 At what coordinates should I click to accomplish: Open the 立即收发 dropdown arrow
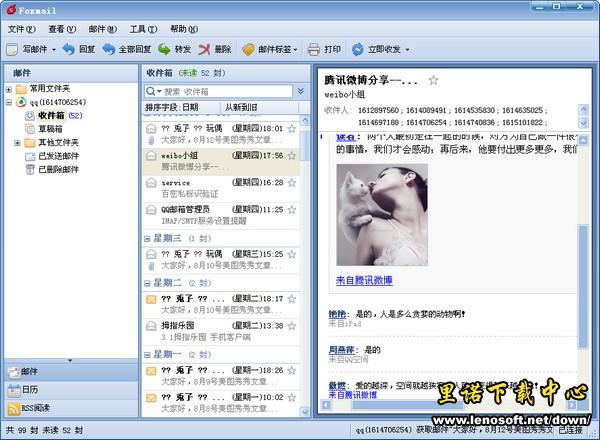click(x=407, y=50)
